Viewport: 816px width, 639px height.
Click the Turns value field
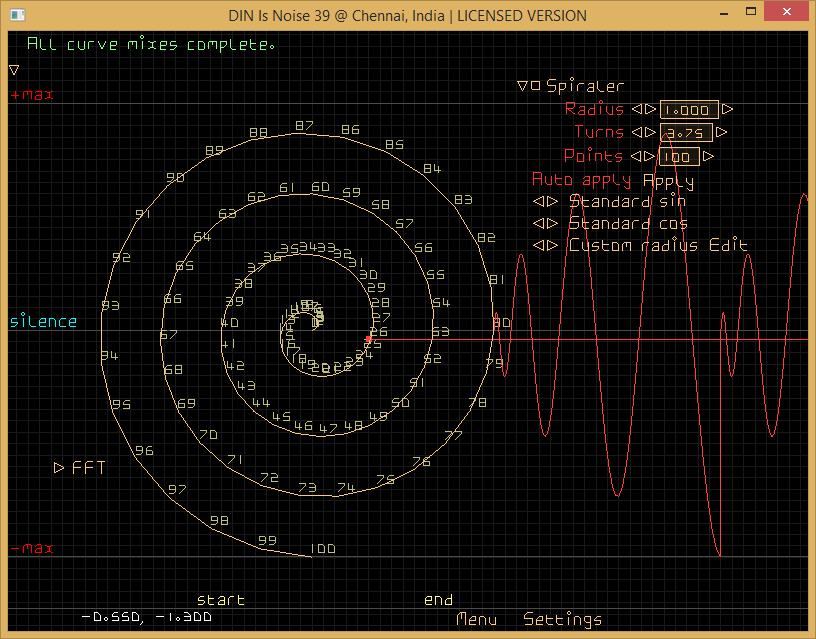[686, 133]
